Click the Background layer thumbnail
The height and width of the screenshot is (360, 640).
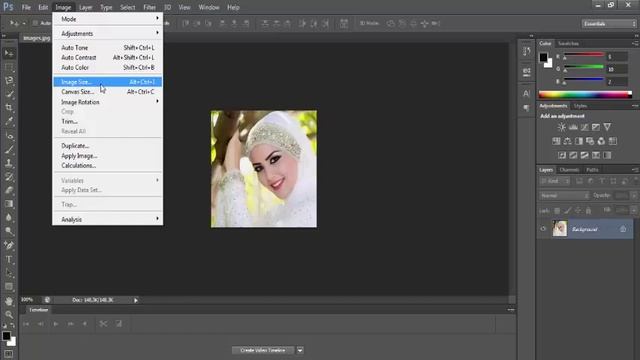(x=560, y=229)
